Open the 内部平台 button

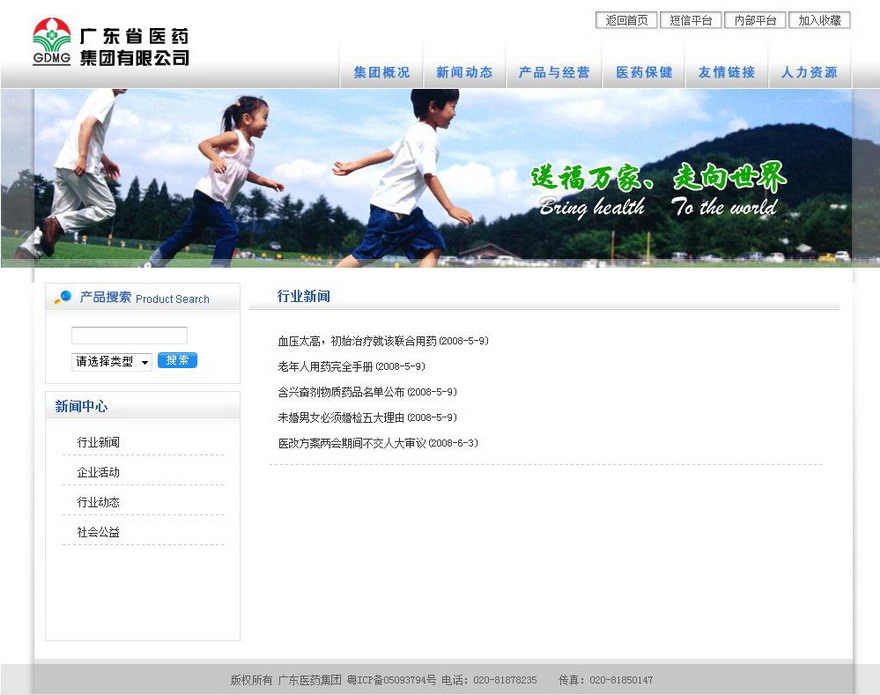point(755,20)
